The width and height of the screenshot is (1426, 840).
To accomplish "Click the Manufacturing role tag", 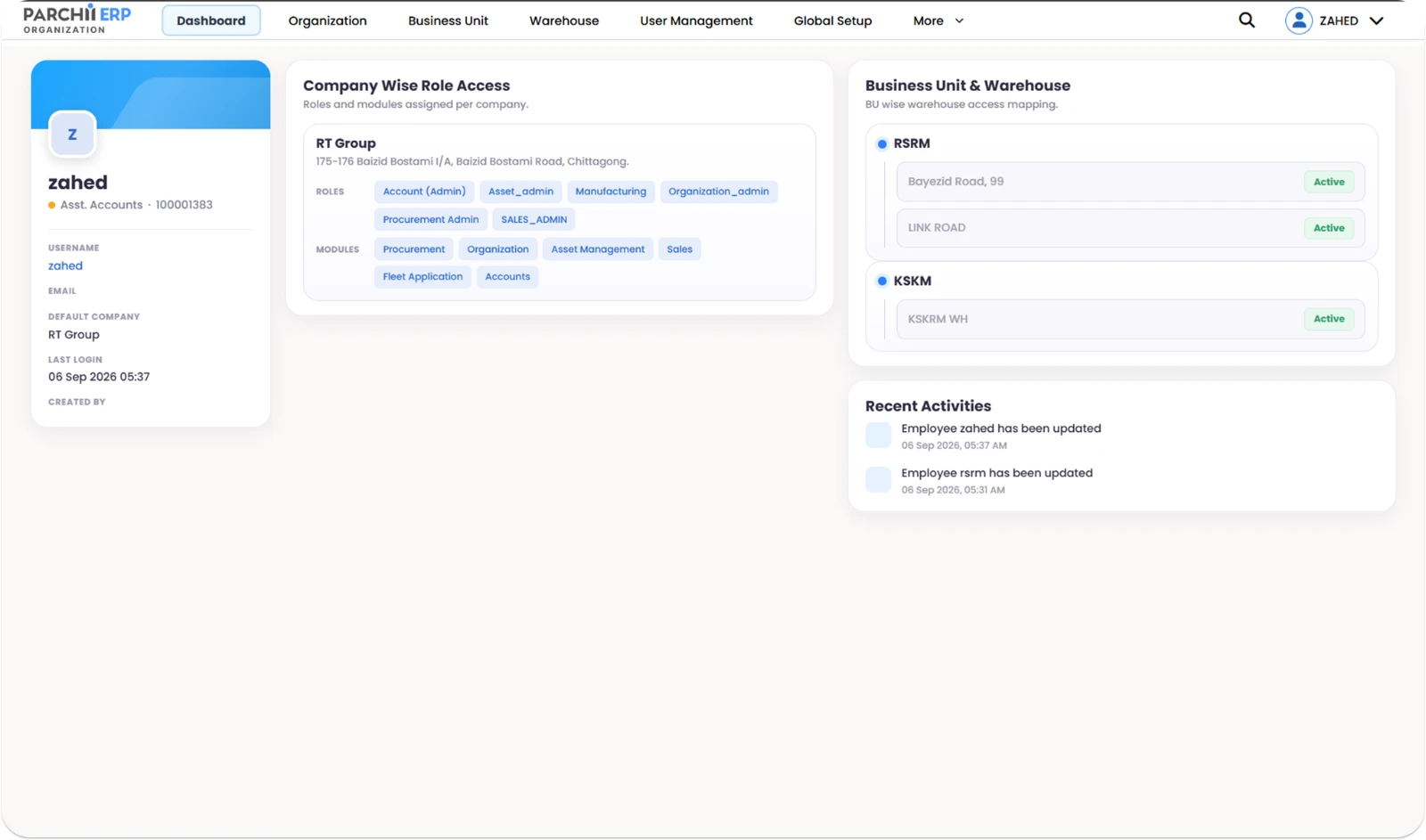I will tap(611, 192).
